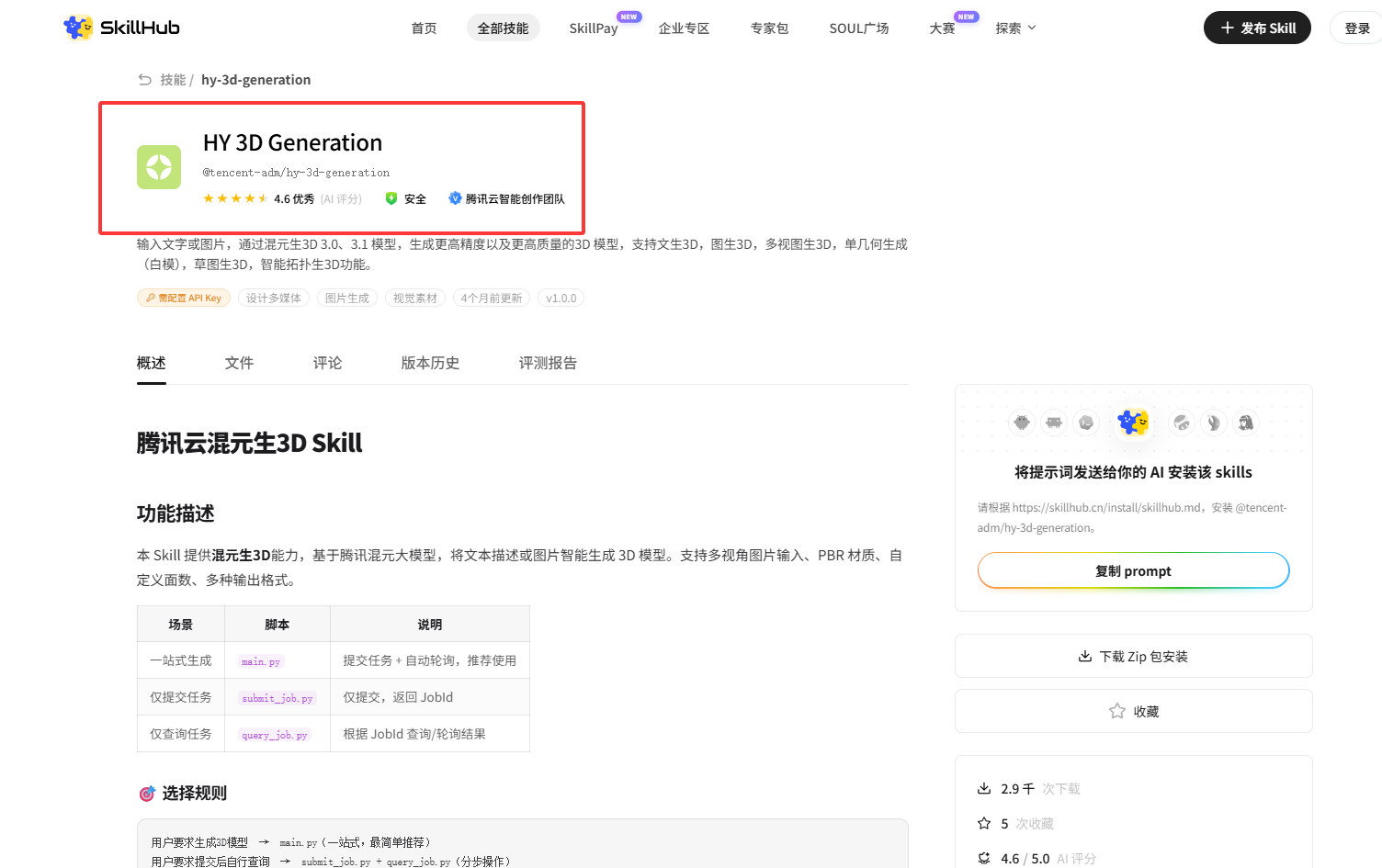Select the lobster claw AI agent icon
This screenshot has height=868, width=1382.
pos(1214,423)
